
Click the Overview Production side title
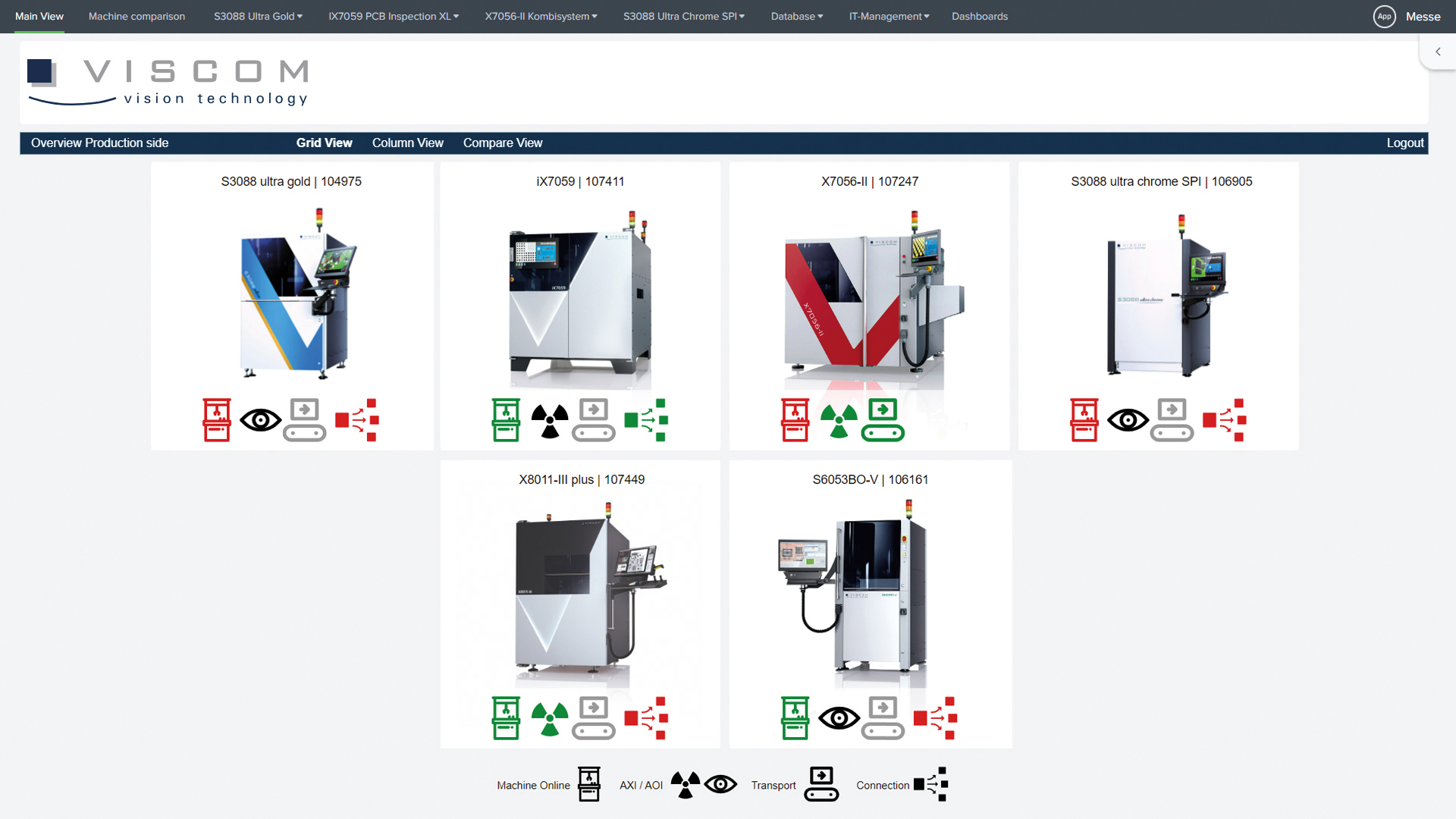(99, 143)
